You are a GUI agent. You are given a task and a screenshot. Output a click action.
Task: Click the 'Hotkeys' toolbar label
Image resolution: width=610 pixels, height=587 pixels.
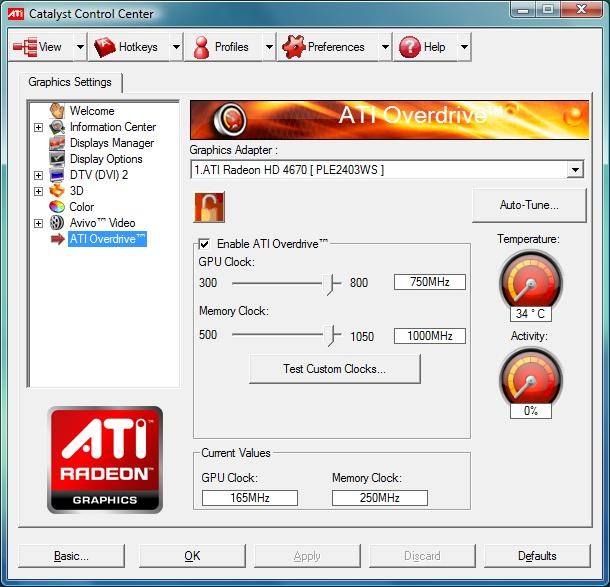tap(138, 47)
